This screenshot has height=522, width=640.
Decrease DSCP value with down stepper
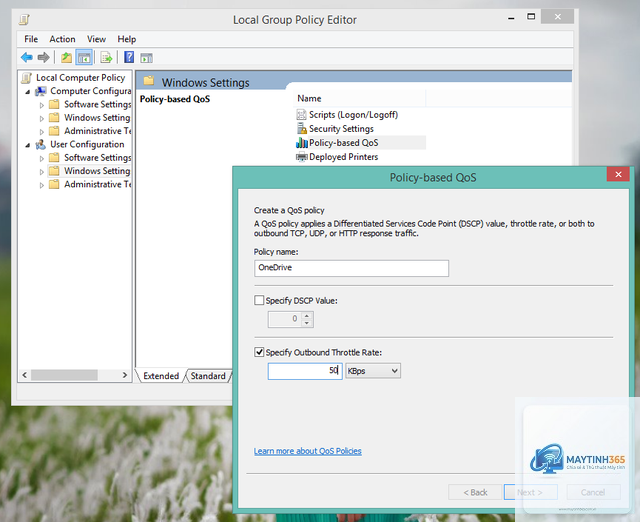[307, 323]
